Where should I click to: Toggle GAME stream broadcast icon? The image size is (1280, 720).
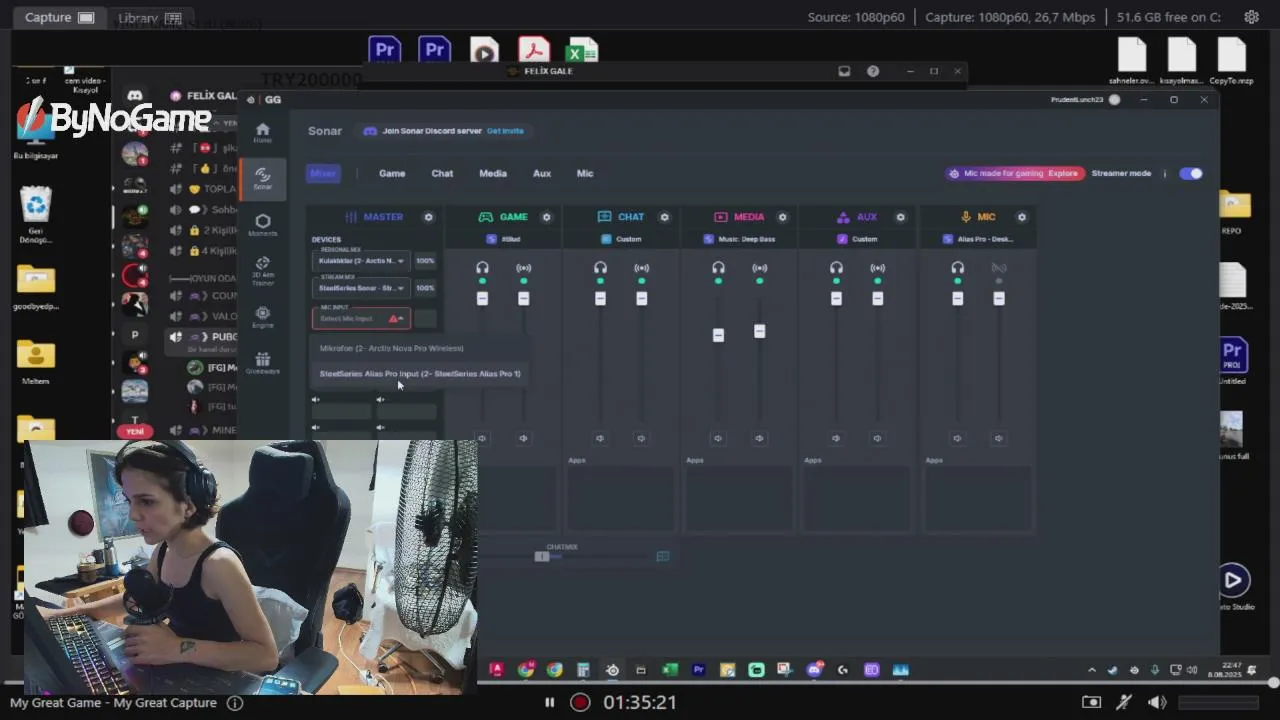coord(523,267)
